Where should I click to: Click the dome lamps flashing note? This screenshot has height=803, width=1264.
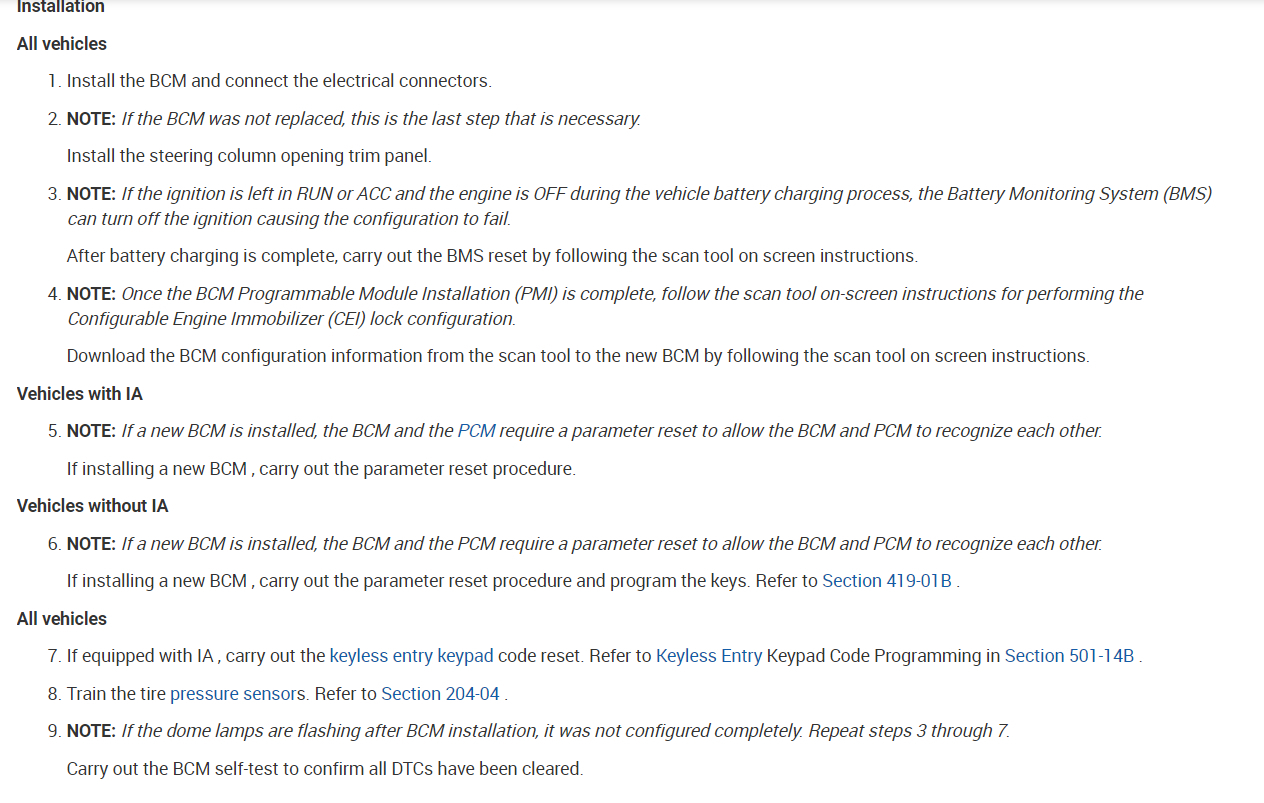point(565,731)
